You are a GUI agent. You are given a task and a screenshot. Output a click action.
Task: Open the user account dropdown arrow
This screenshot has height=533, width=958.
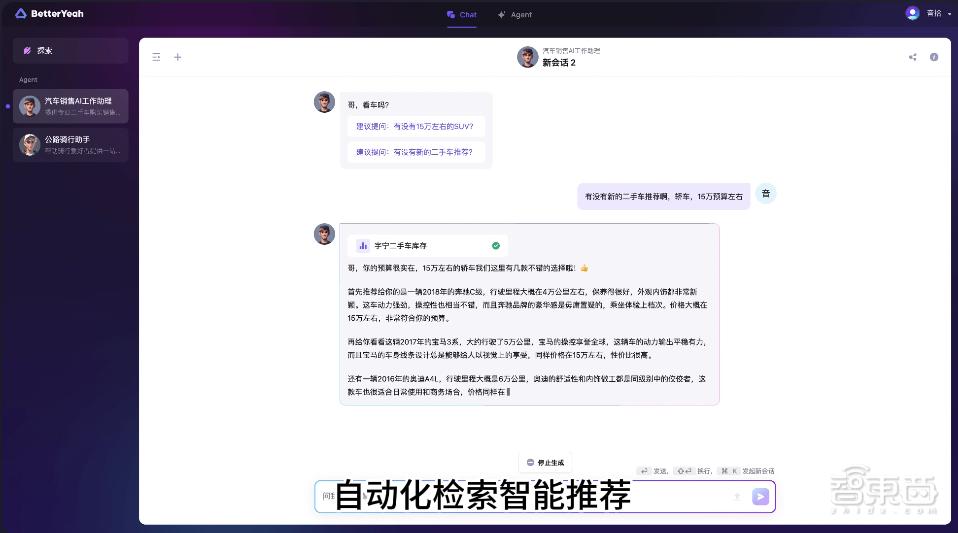pyautogui.click(x=949, y=13)
